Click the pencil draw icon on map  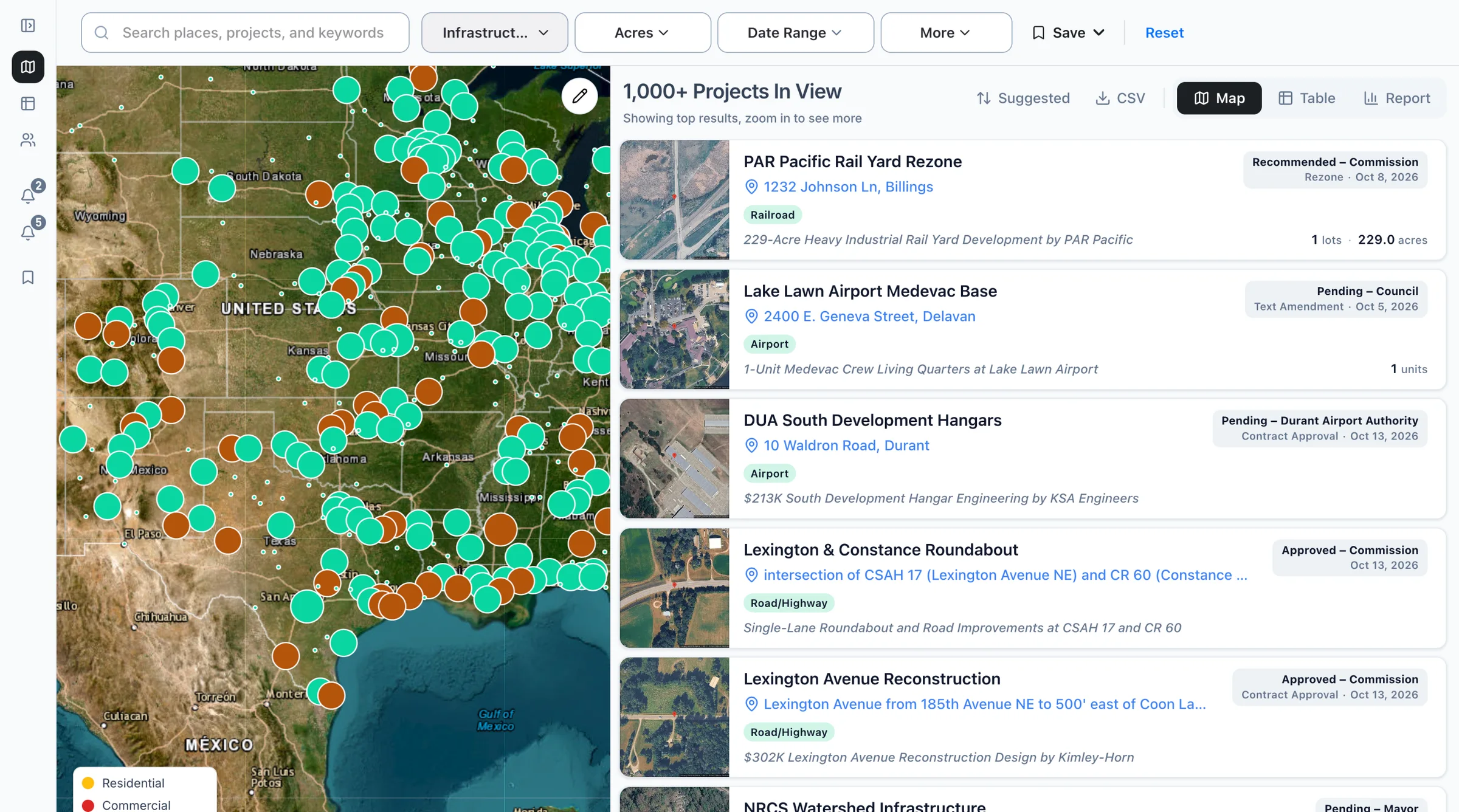click(x=579, y=95)
